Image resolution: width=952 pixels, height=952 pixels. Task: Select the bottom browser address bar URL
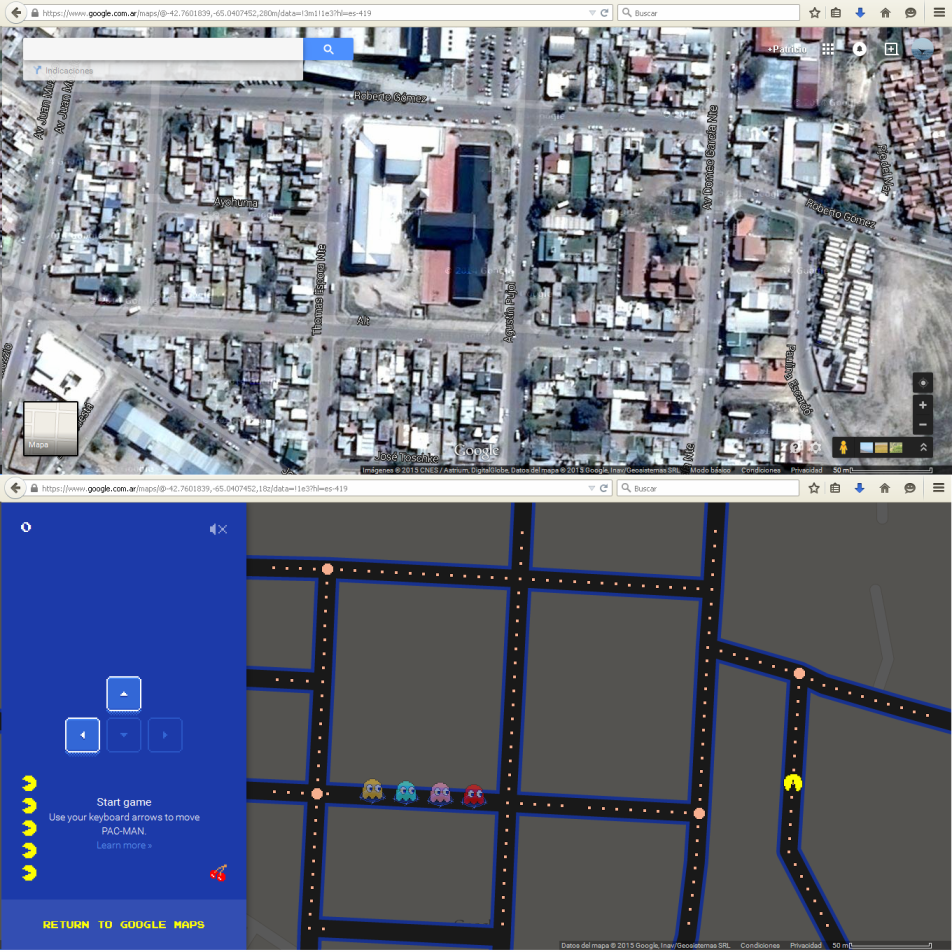coord(194,488)
